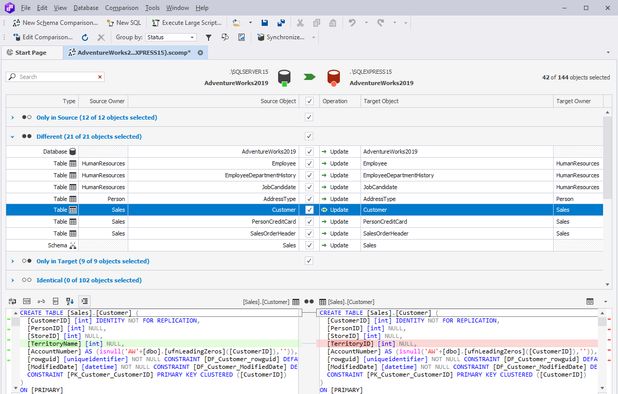618x394 pixels.
Task: Click the diff pane layout icon at right
Action: click(x=590, y=302)
